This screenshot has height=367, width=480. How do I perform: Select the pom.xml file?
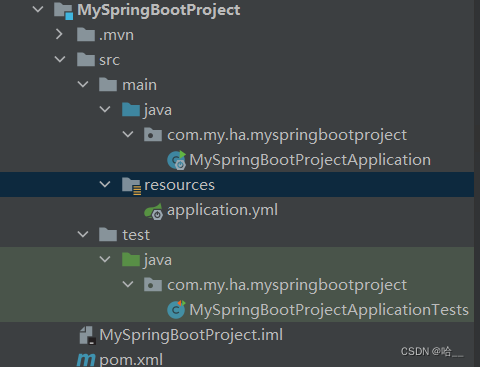pos(131,360)
